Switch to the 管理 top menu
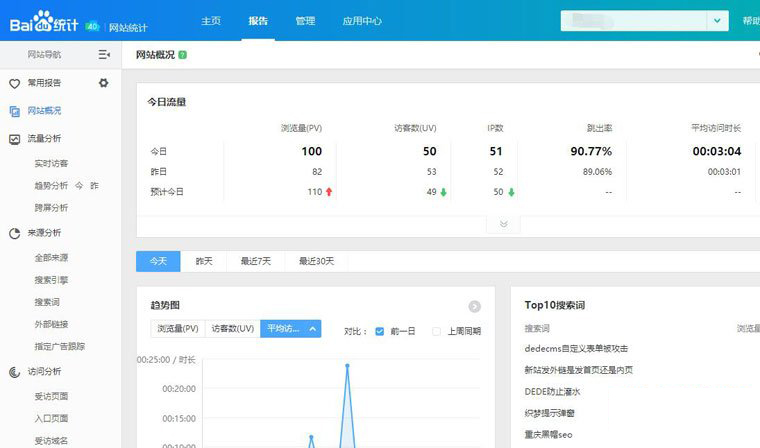This screenshot has height=448, width=760. (x=305, y=20)
